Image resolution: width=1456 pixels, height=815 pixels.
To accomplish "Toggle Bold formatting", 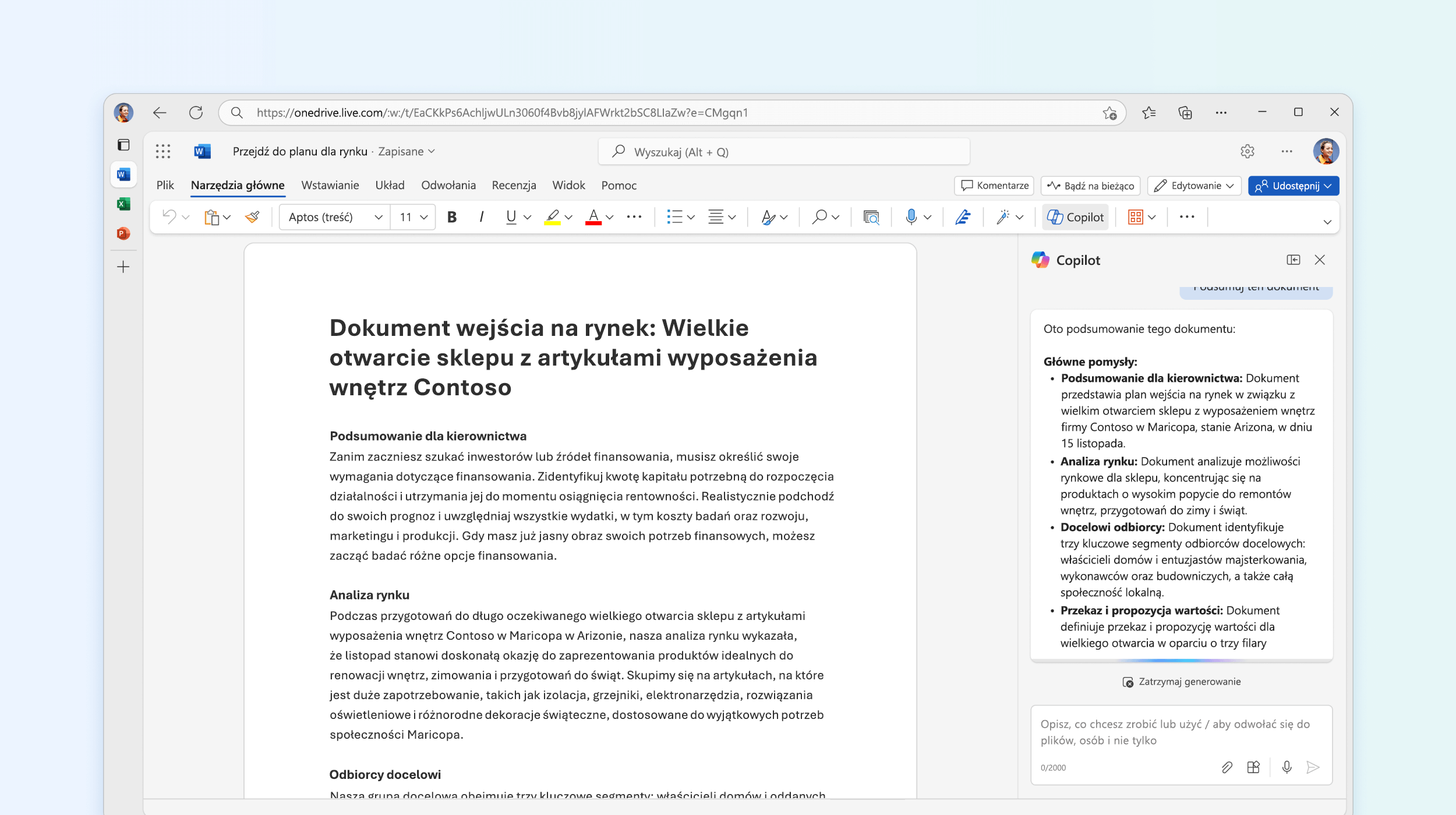I will 452,217.
